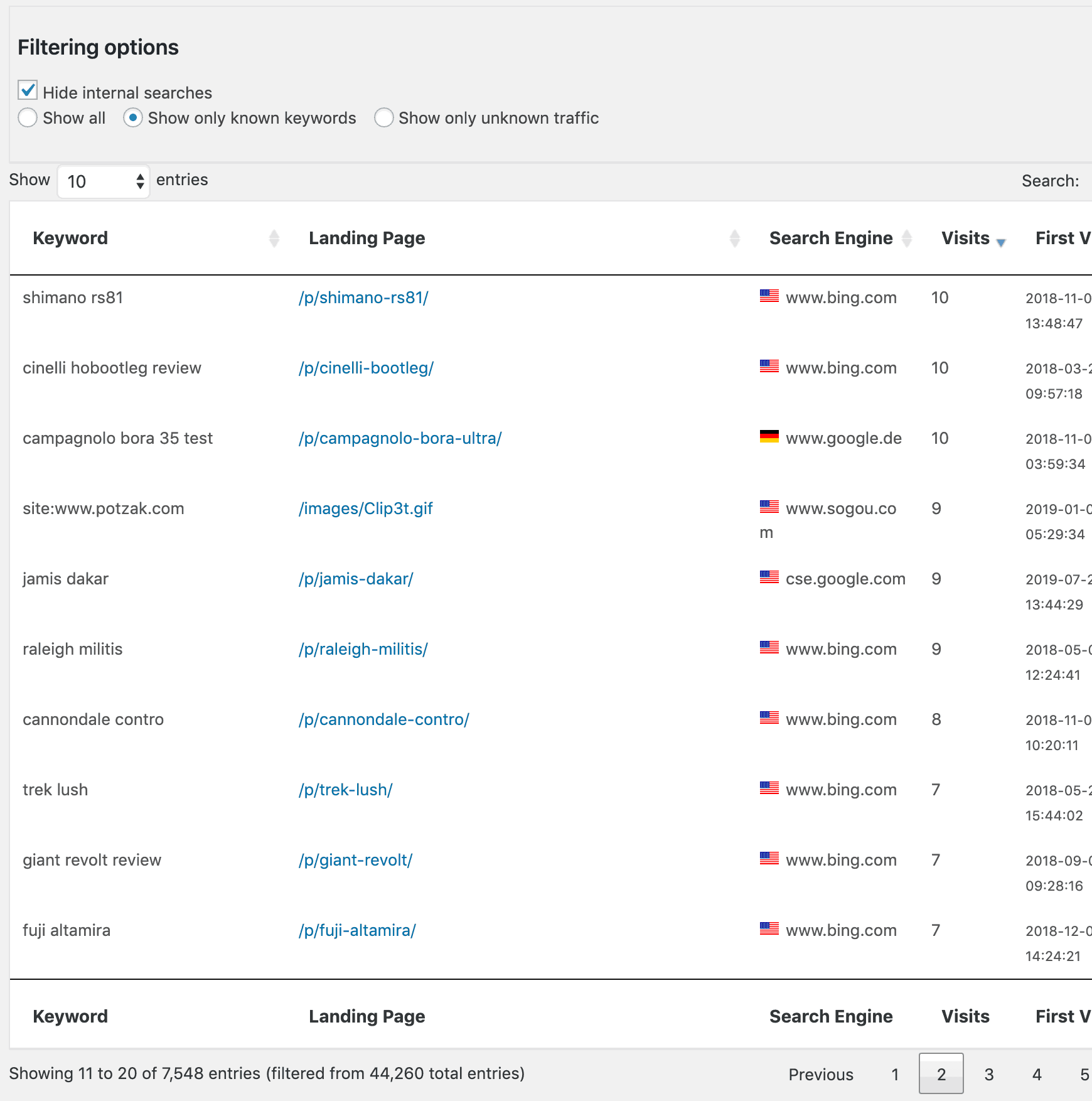Click US flag in fuji altamira row
This screenshot has width=1092, height=1101.
[769, 928]
